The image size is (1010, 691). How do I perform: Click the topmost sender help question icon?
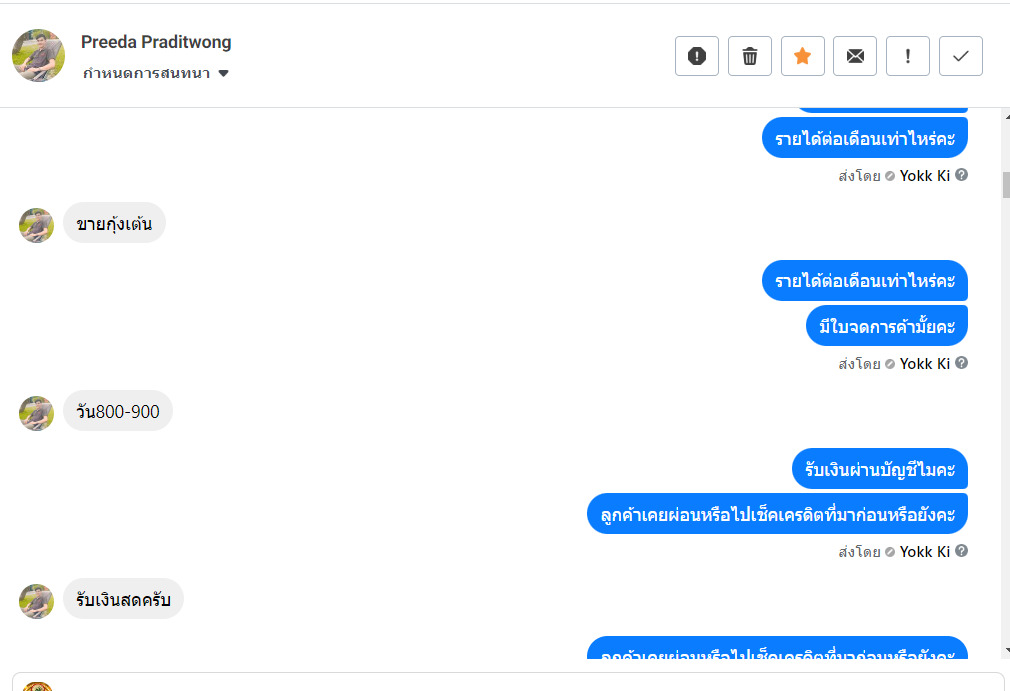[x=962, y=175]
